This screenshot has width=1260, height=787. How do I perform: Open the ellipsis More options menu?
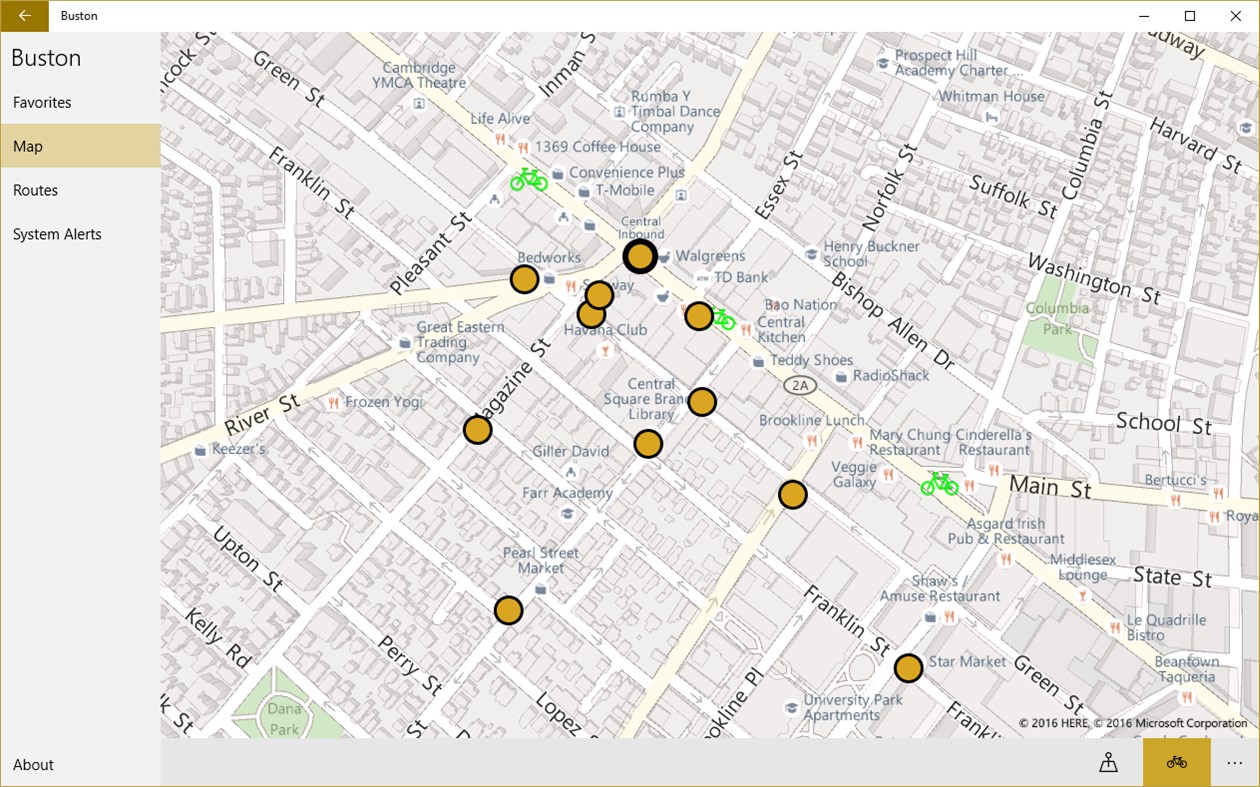coord(1234,762)
